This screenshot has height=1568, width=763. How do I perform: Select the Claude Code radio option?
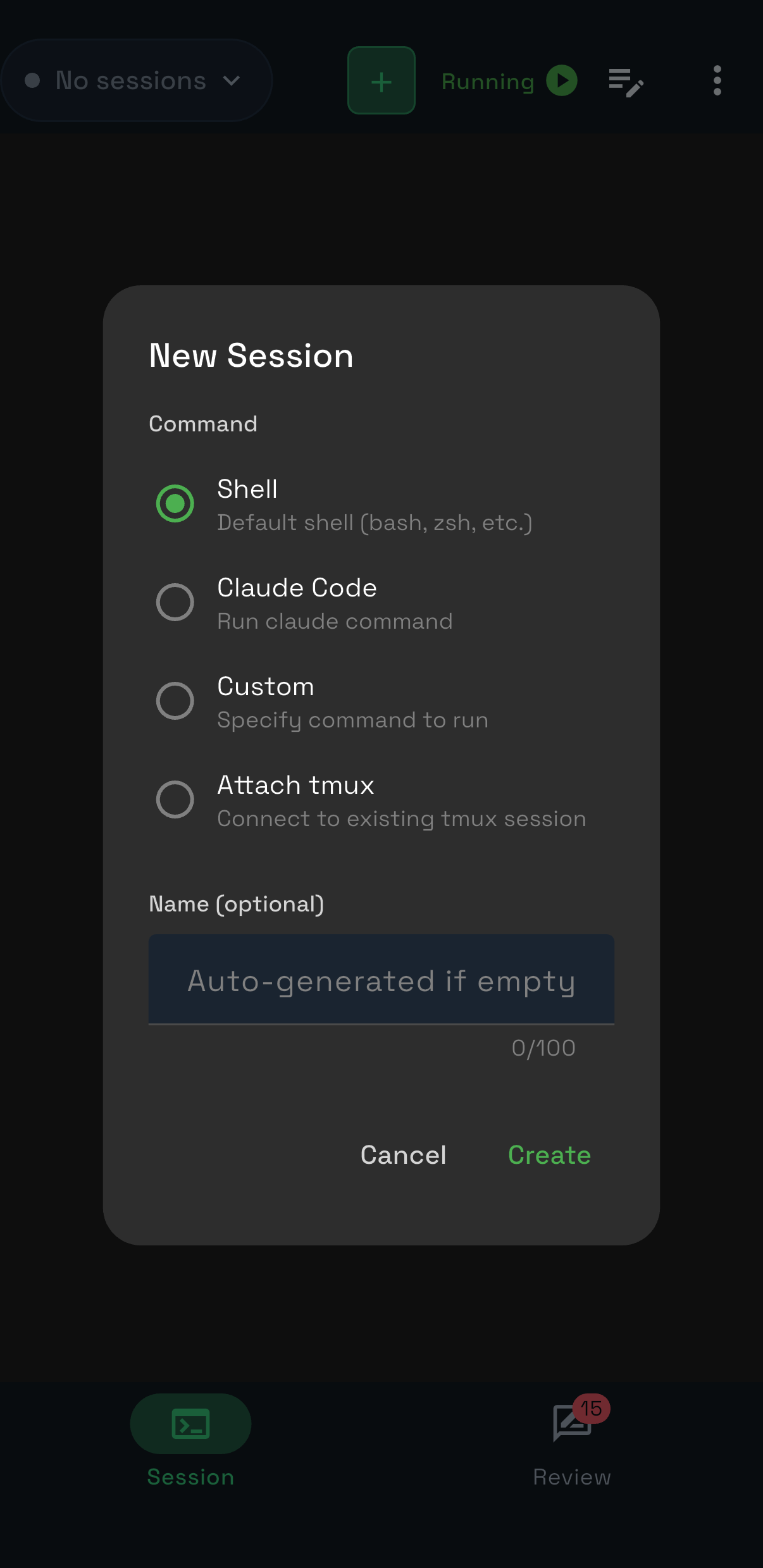(x=175, y=602)
